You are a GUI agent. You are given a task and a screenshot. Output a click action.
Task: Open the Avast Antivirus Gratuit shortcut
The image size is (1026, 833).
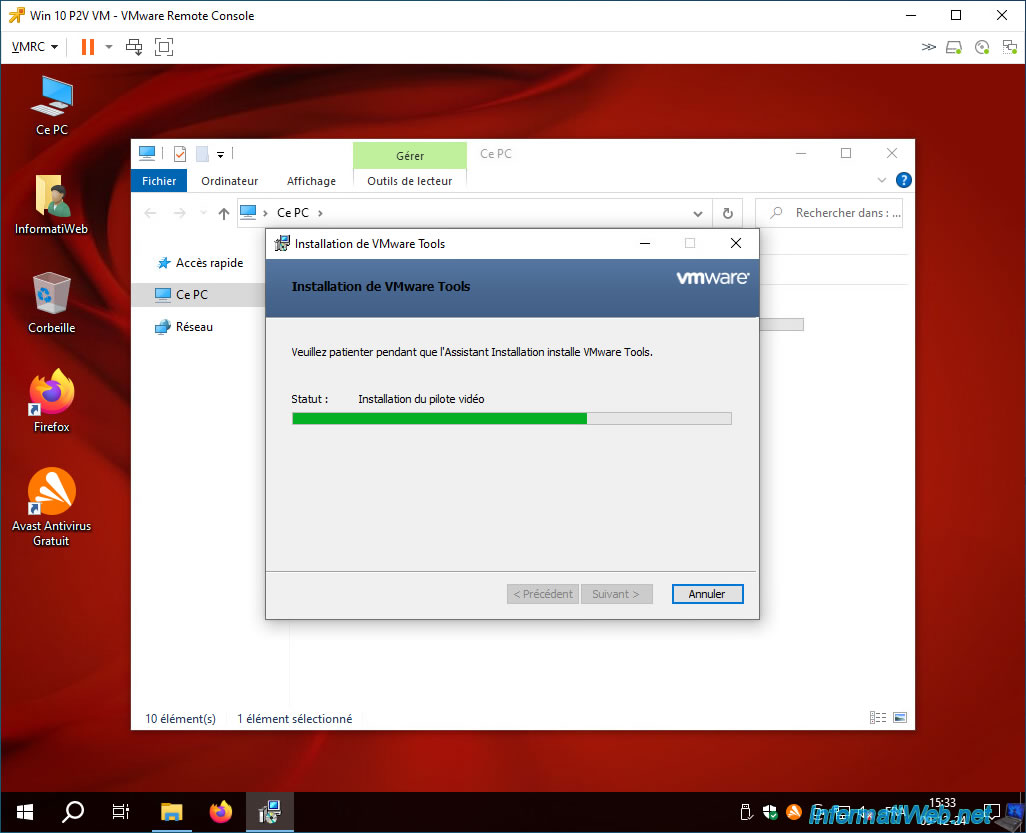(52, 506)
